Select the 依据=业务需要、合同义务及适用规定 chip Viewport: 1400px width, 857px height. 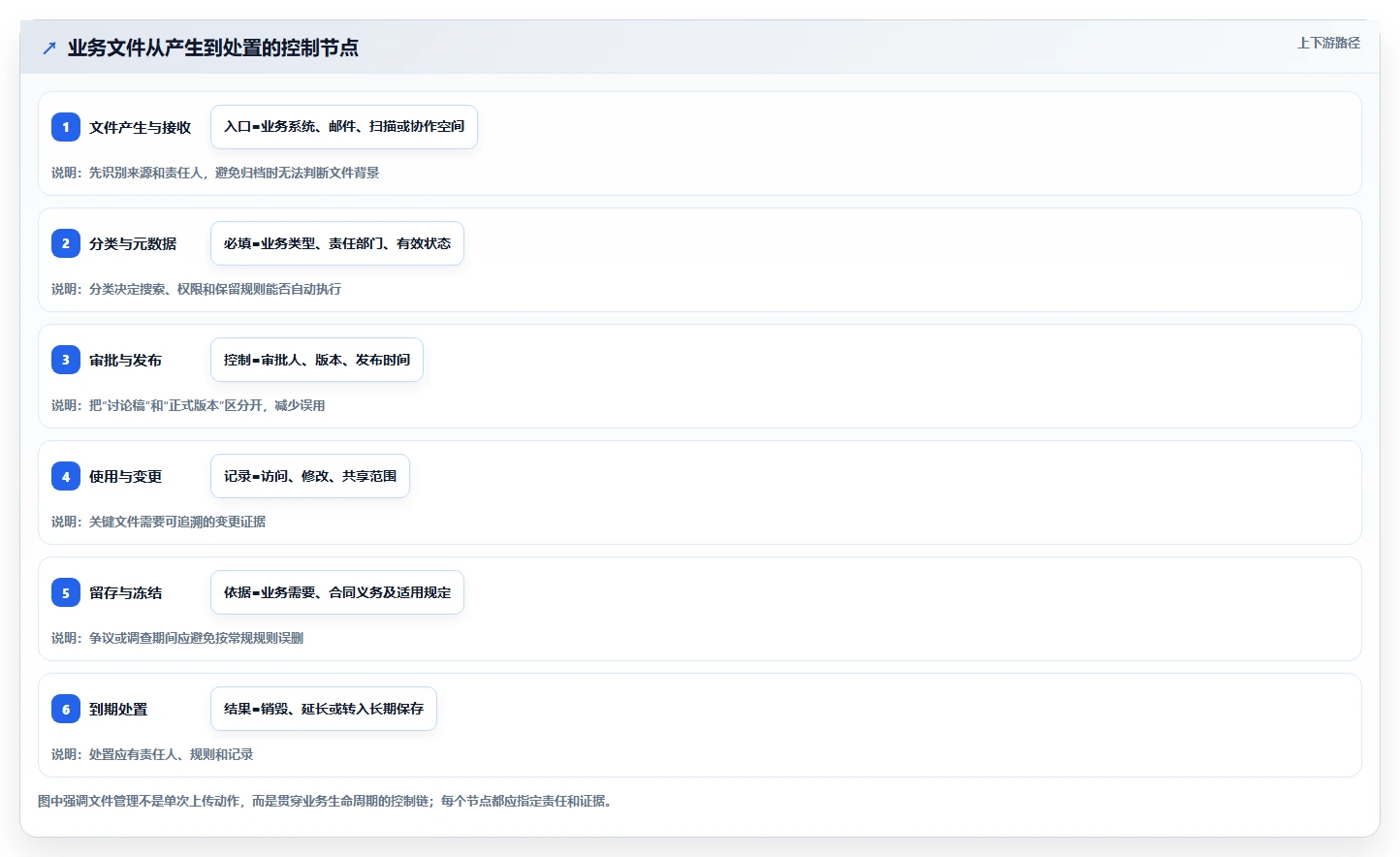coord(337,592)
